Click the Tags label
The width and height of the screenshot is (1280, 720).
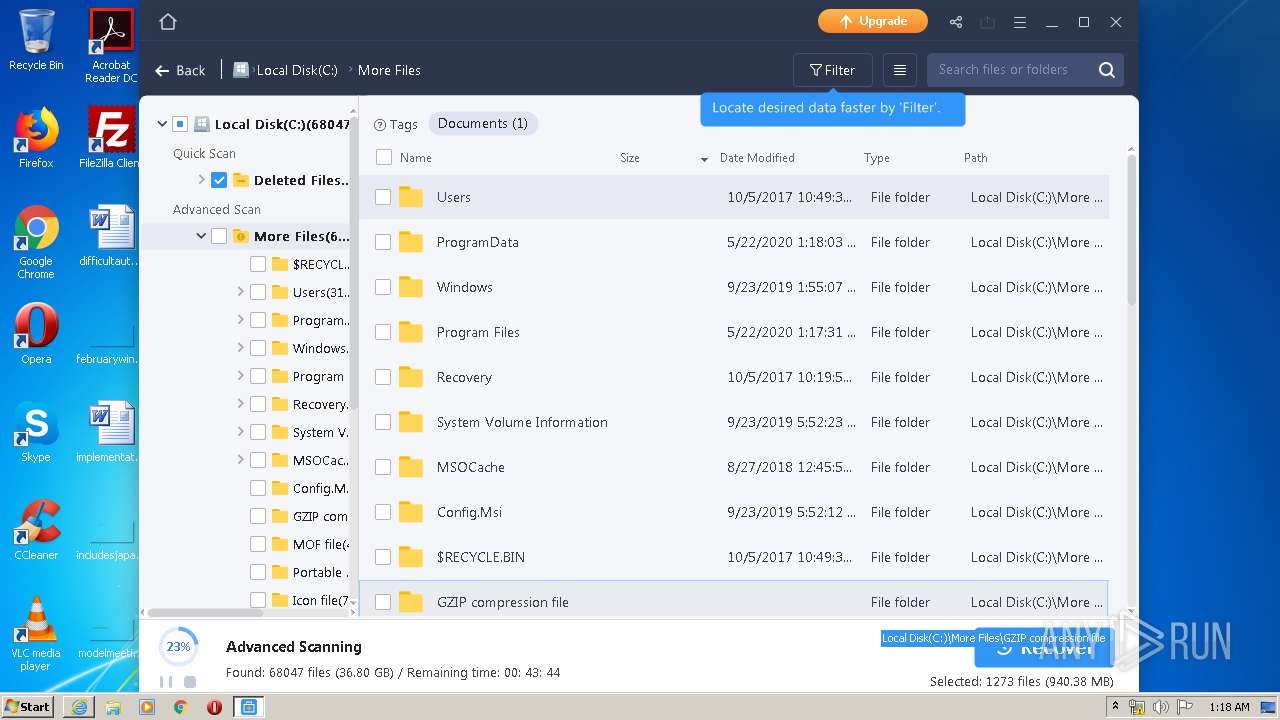403,124
